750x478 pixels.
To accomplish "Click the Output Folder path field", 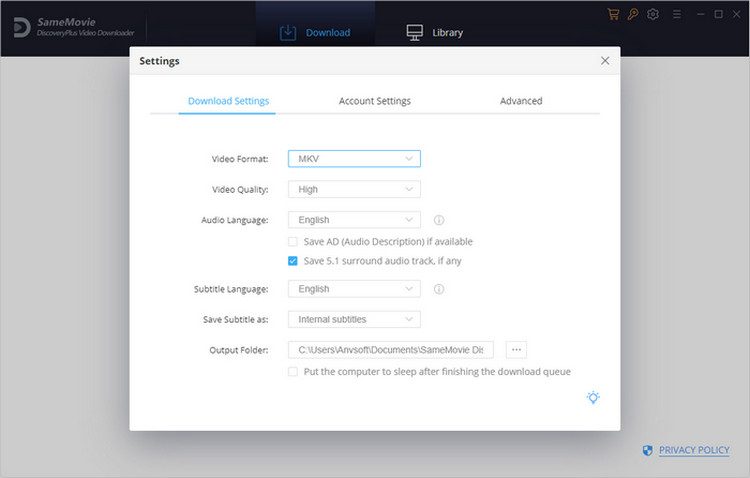I will coord(391,350).
